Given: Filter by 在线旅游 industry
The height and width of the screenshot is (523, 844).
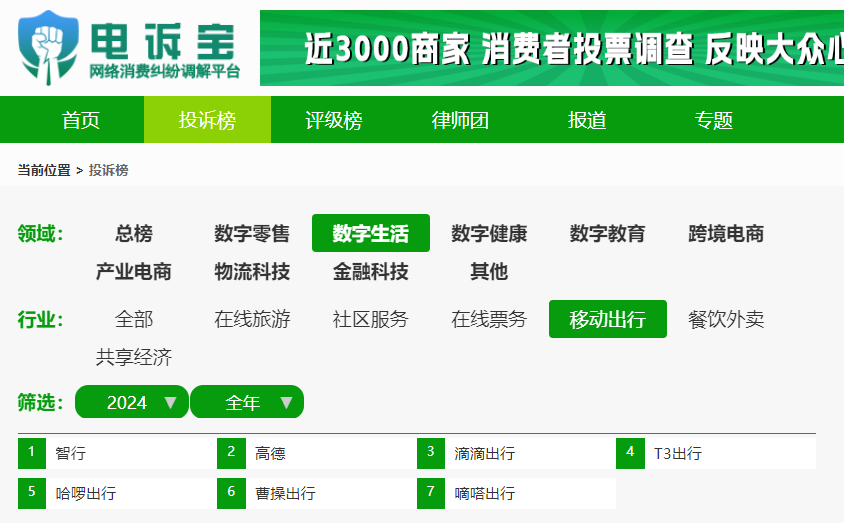Looking at the screenshot, I should (252, 319).
